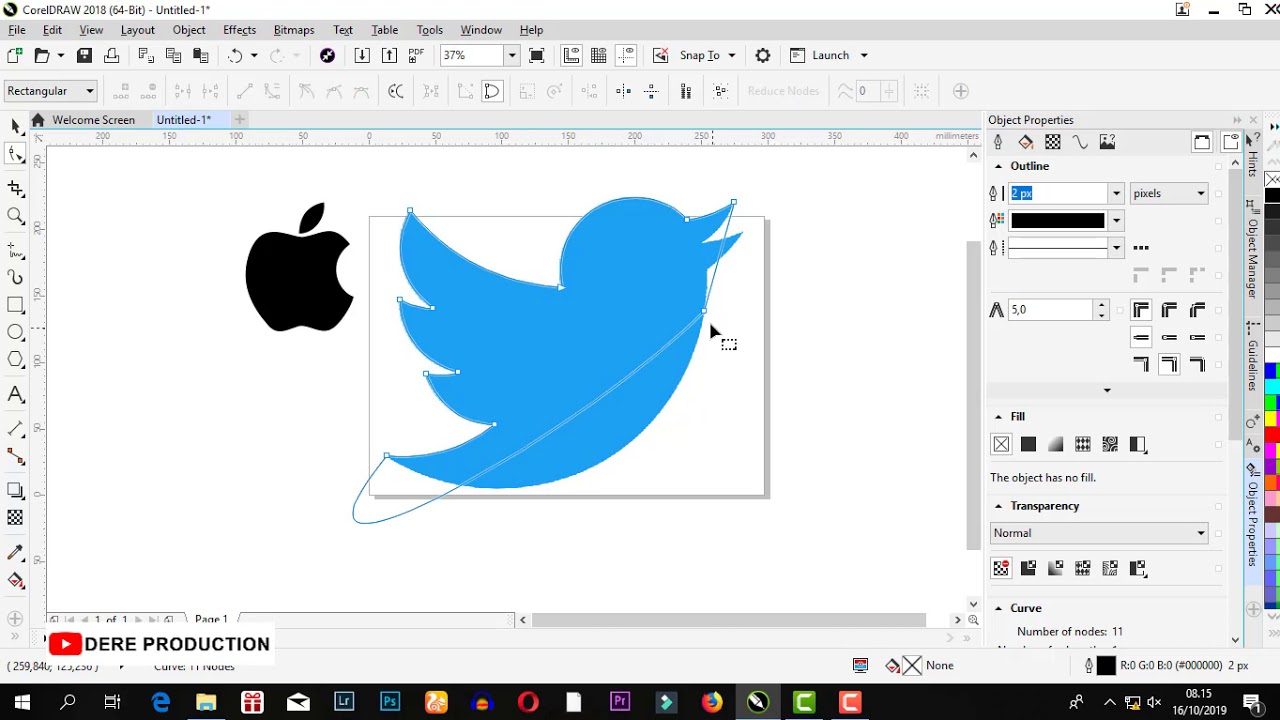Collapse the Outline section
The height and width of the screenshot is (720, 1280).
tap(998, 166)
